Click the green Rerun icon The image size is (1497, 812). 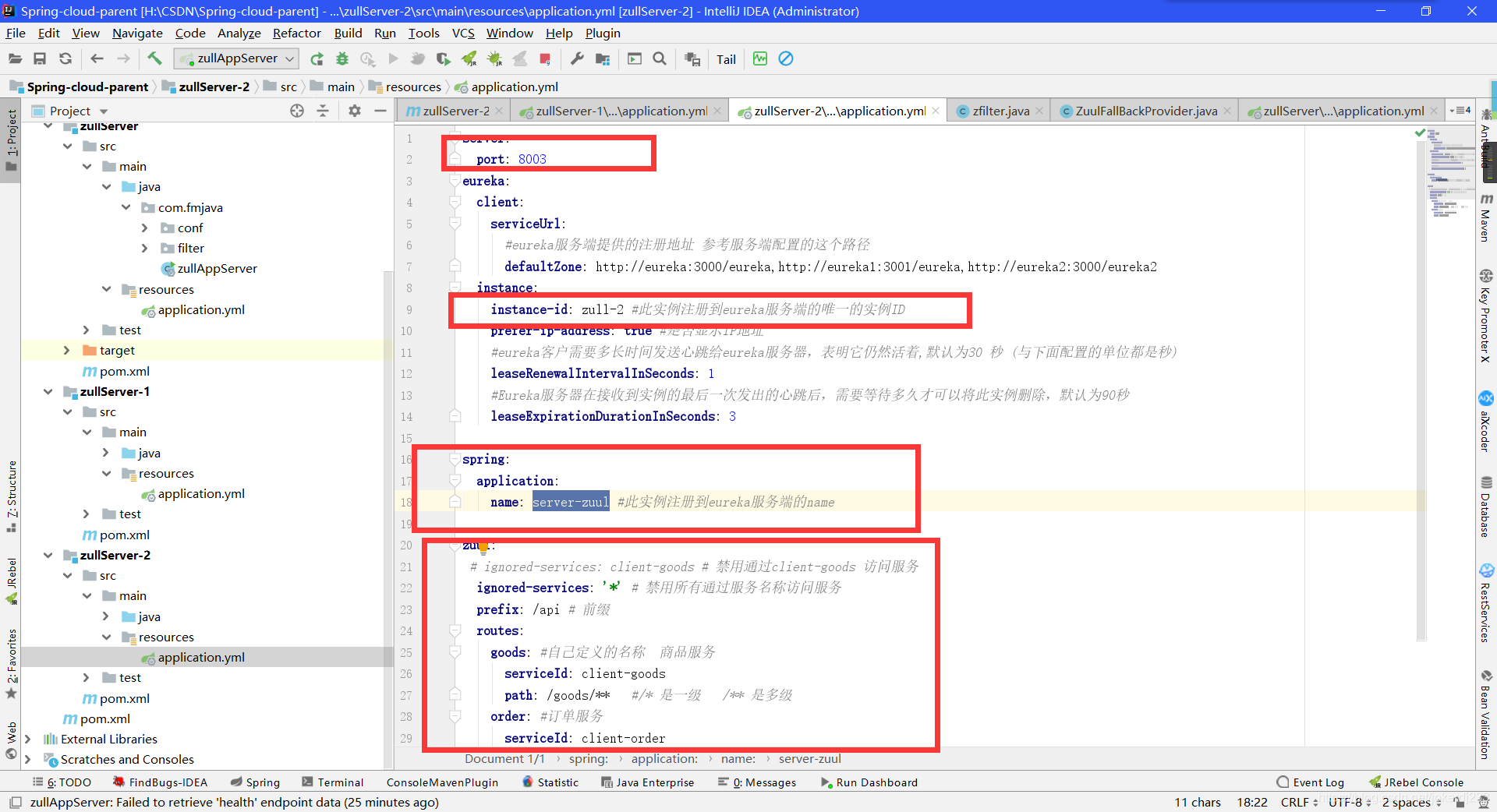[317, 58]
